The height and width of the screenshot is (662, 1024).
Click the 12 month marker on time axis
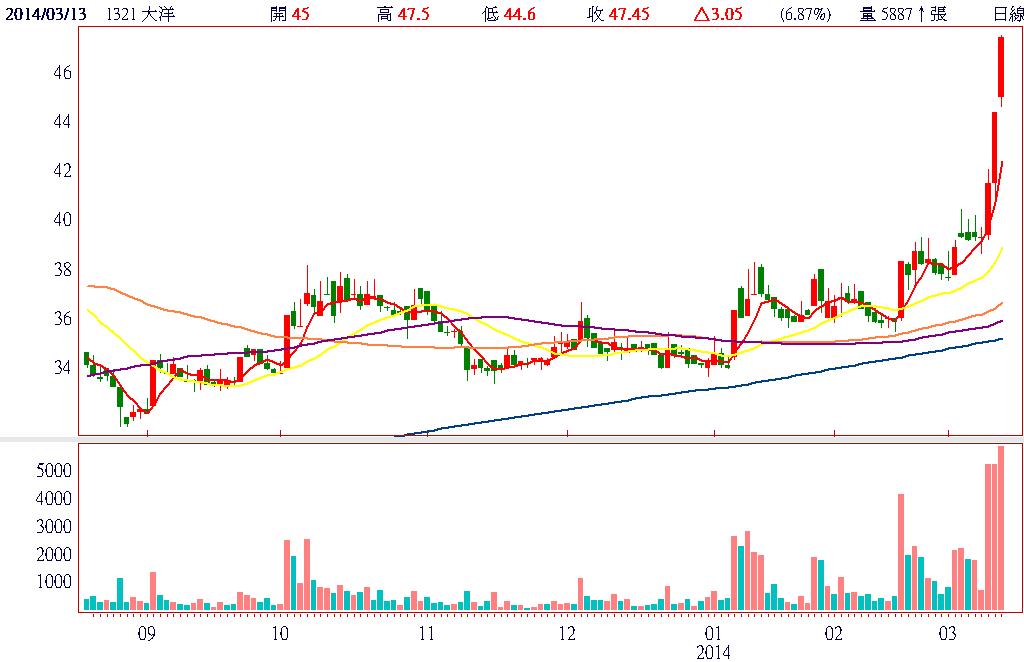[x=567, y=634]
